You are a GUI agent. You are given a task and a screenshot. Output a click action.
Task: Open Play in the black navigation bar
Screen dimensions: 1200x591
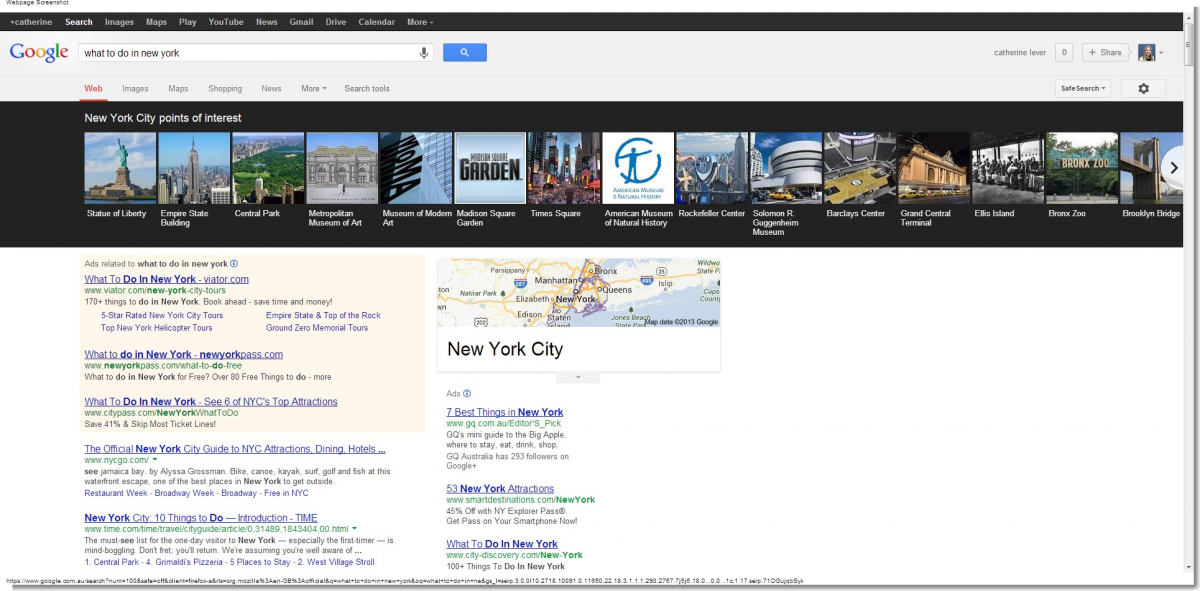pyautogui.click(x=188, y=22)
